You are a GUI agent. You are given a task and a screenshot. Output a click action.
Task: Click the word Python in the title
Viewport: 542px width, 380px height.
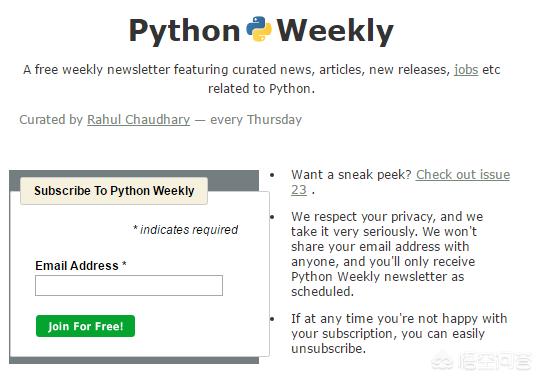click(185, 31)
